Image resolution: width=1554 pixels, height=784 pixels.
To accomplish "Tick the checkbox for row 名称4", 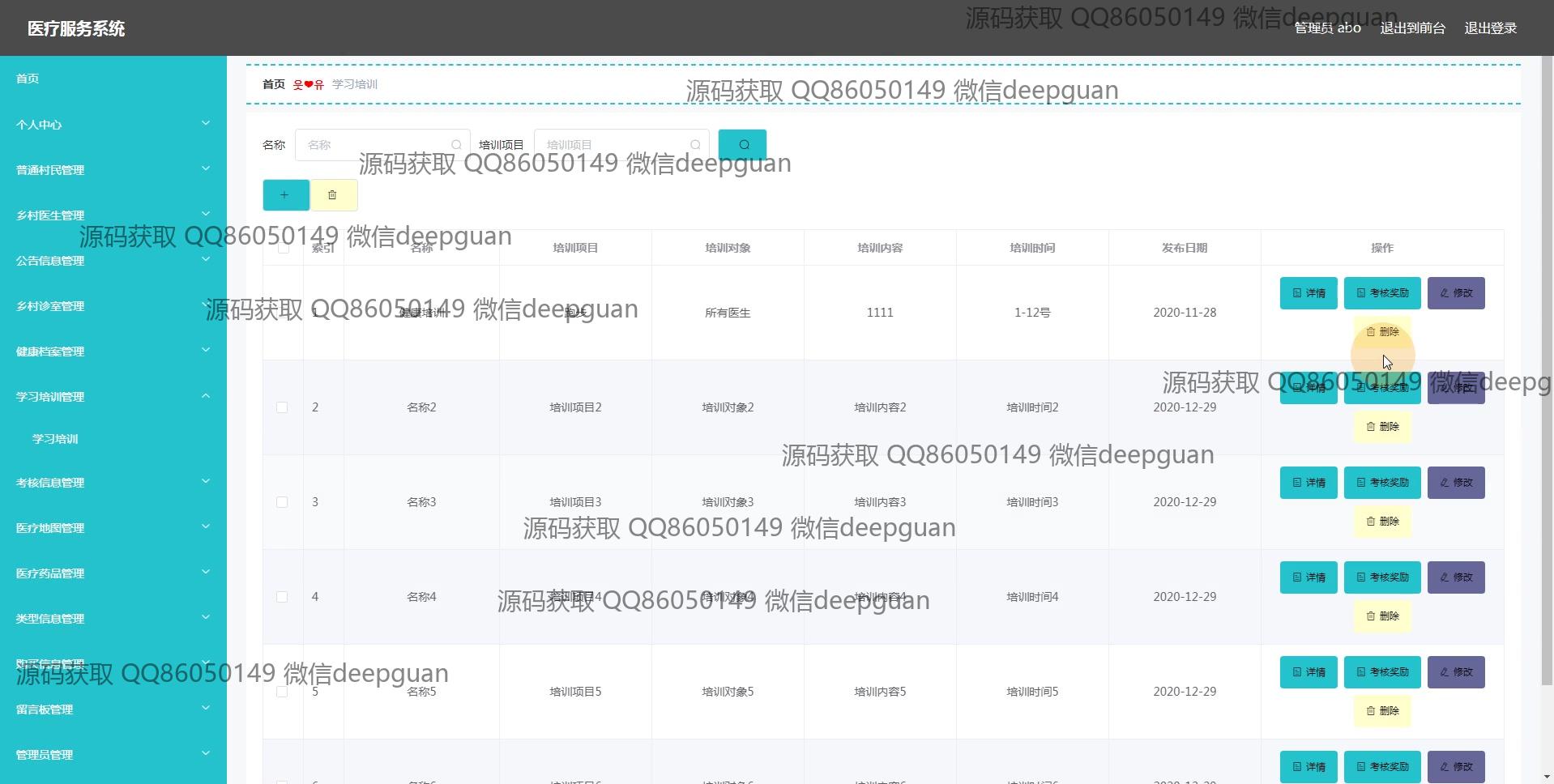I will (282, 597).
